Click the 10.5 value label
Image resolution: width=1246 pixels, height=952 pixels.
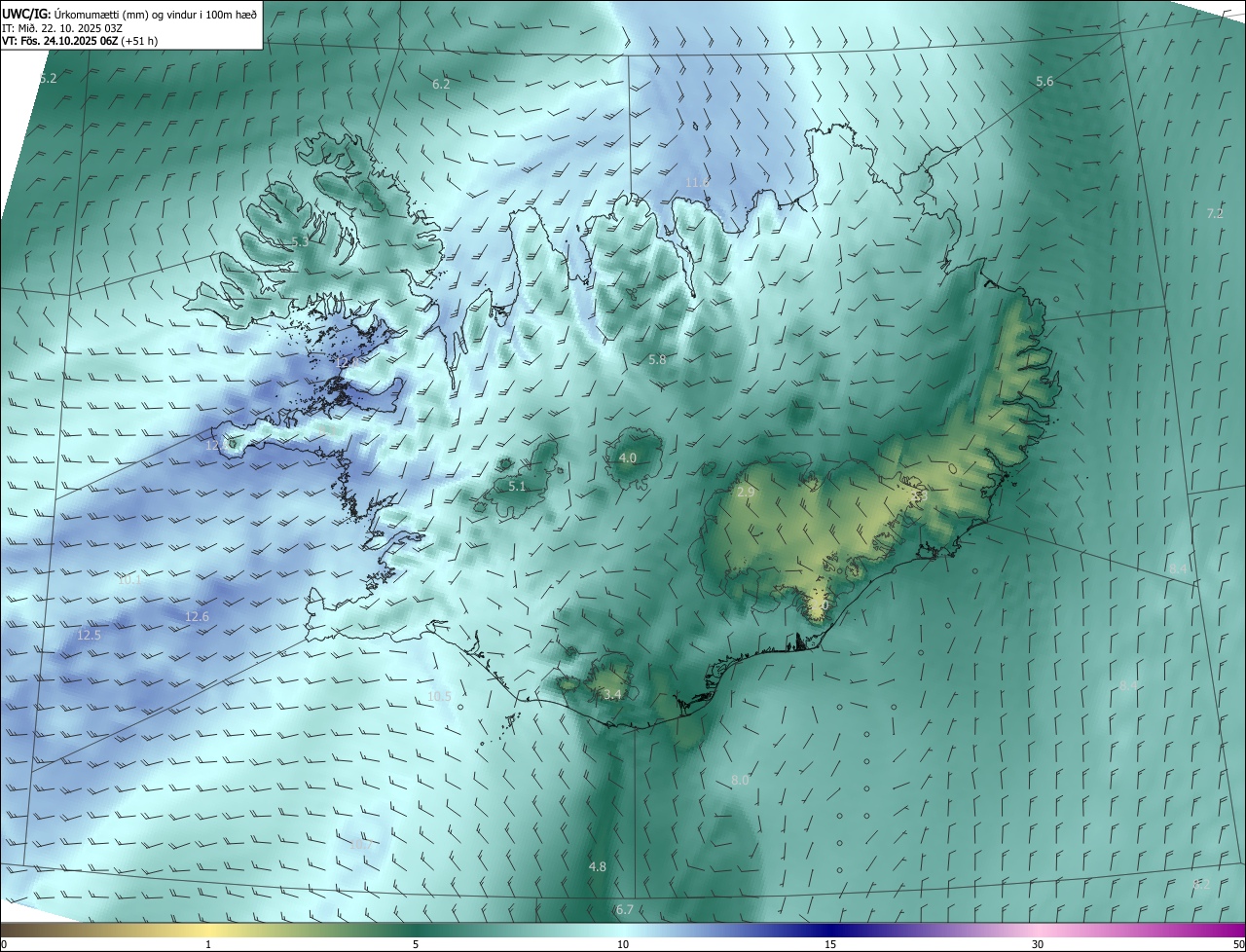coord(440,696)
